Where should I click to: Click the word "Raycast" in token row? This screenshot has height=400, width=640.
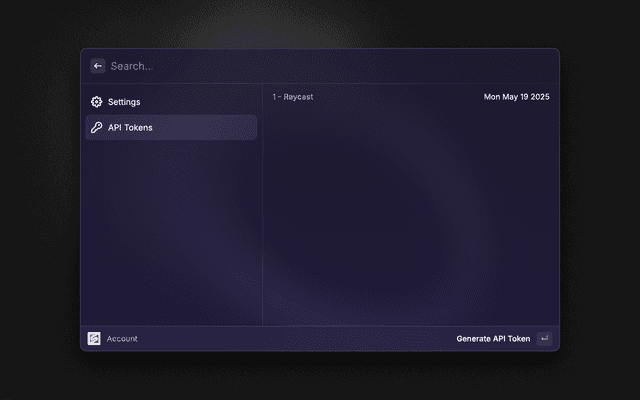[x=299, y=97]
